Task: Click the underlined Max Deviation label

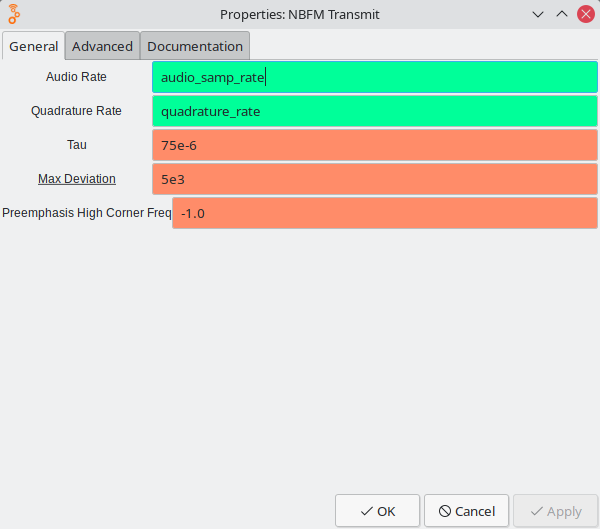Action: pyautogui.click(x=77, y=179)
